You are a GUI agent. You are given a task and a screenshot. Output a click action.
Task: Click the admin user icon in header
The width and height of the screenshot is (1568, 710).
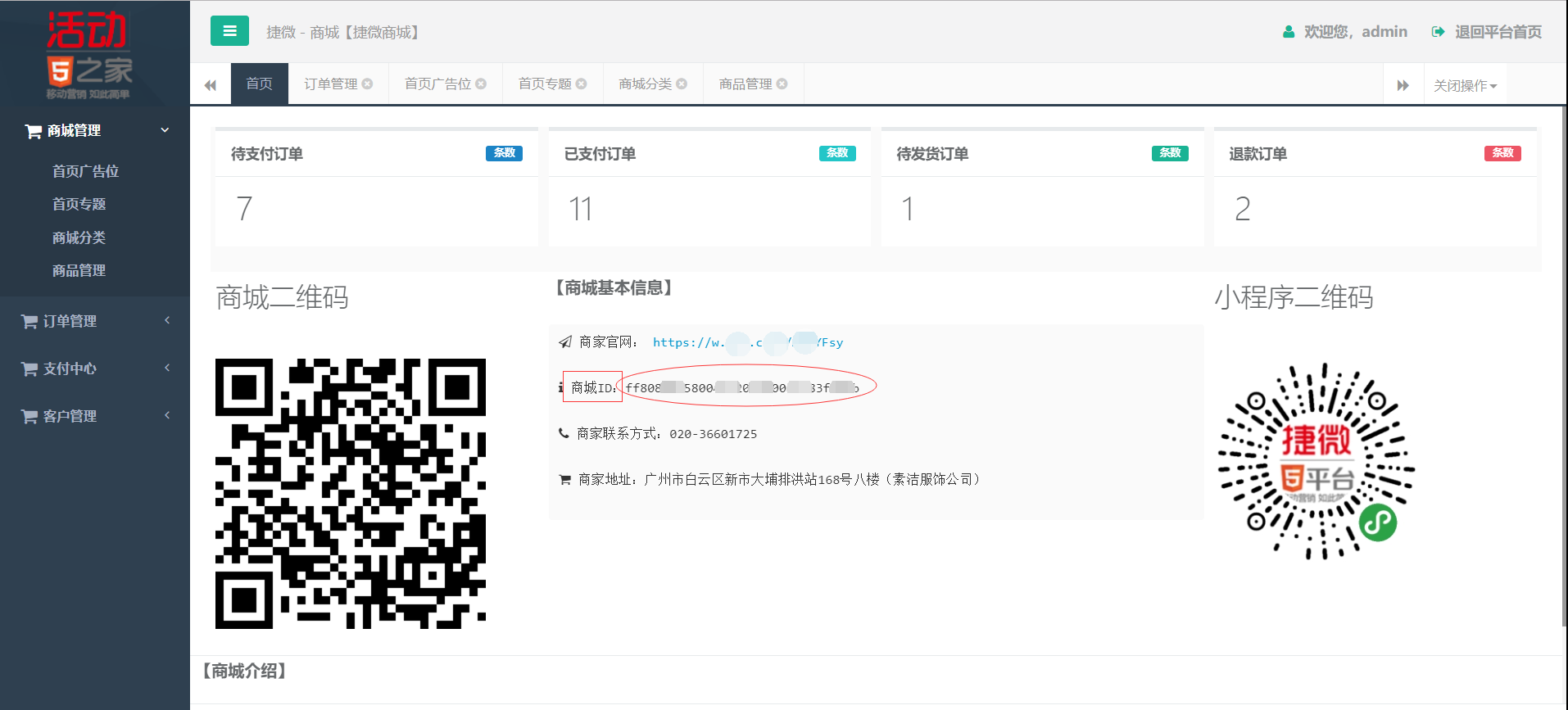pos(1289,32)
